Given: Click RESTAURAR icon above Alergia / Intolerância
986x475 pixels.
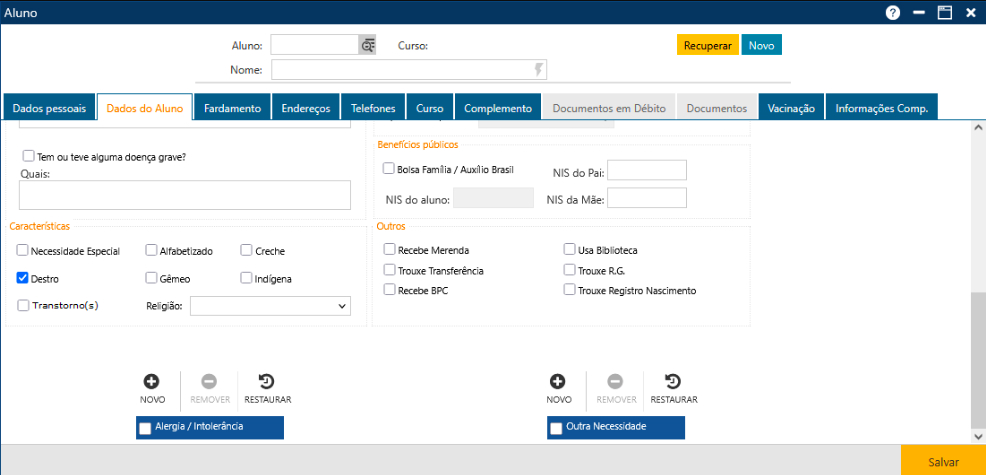Looking at the screenshot, I should click(267, 381).
